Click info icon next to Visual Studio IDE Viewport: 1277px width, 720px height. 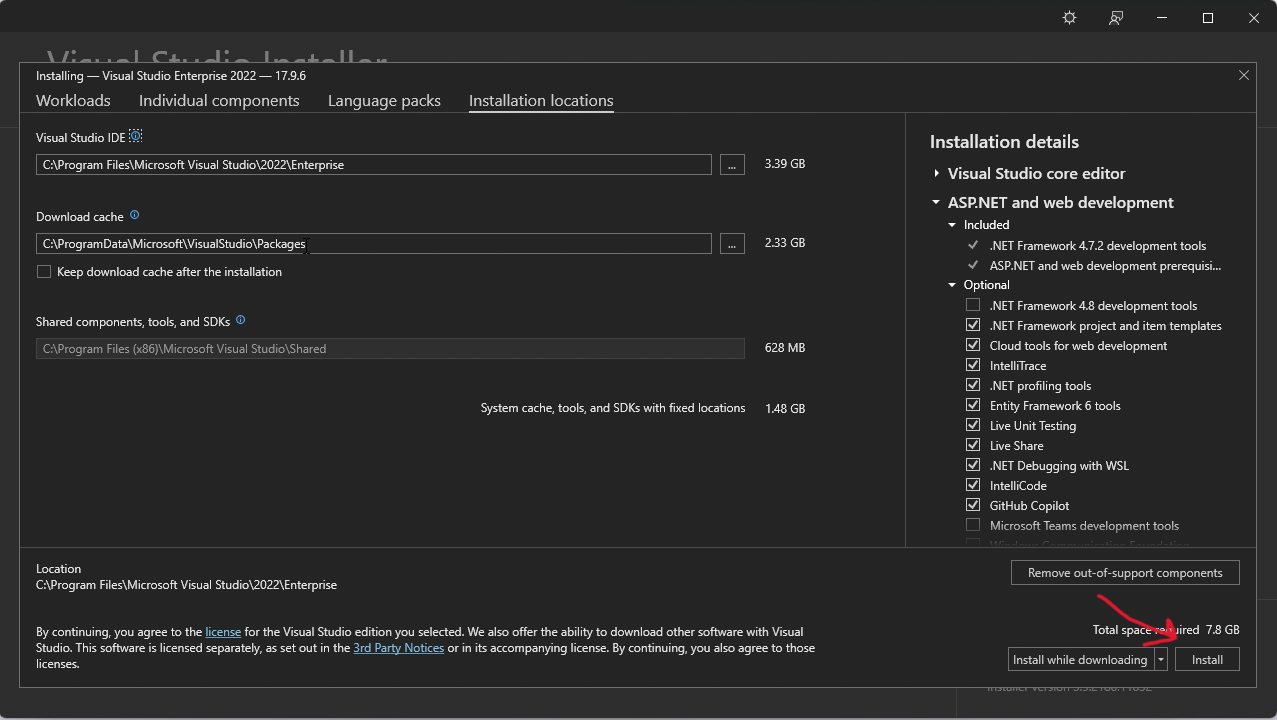[x=136, y=136]
